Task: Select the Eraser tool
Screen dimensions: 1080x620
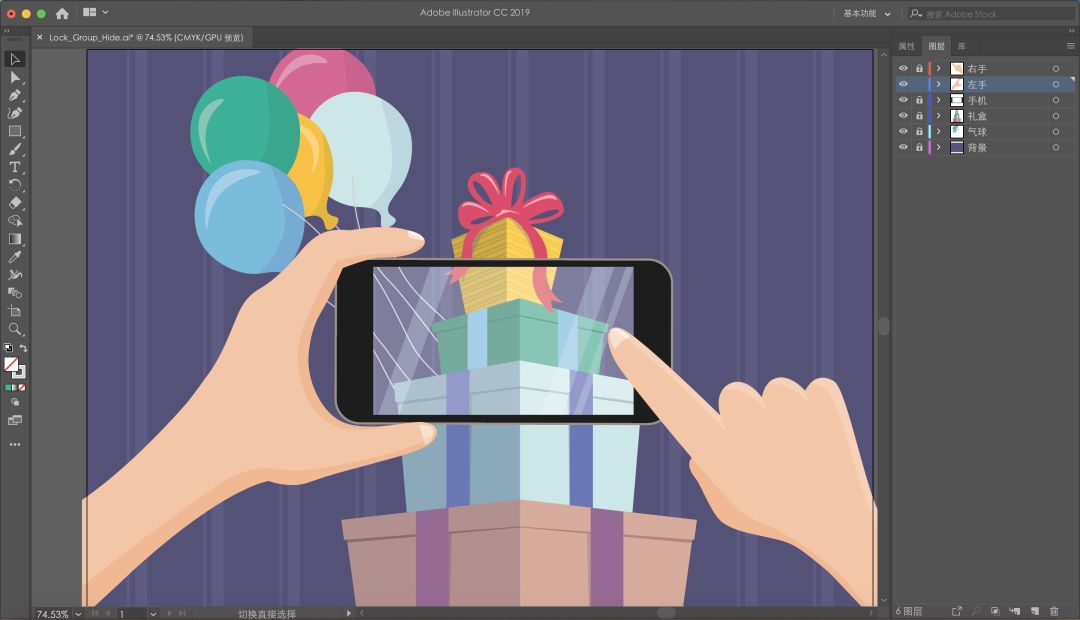Action: [x=15, y=203]
